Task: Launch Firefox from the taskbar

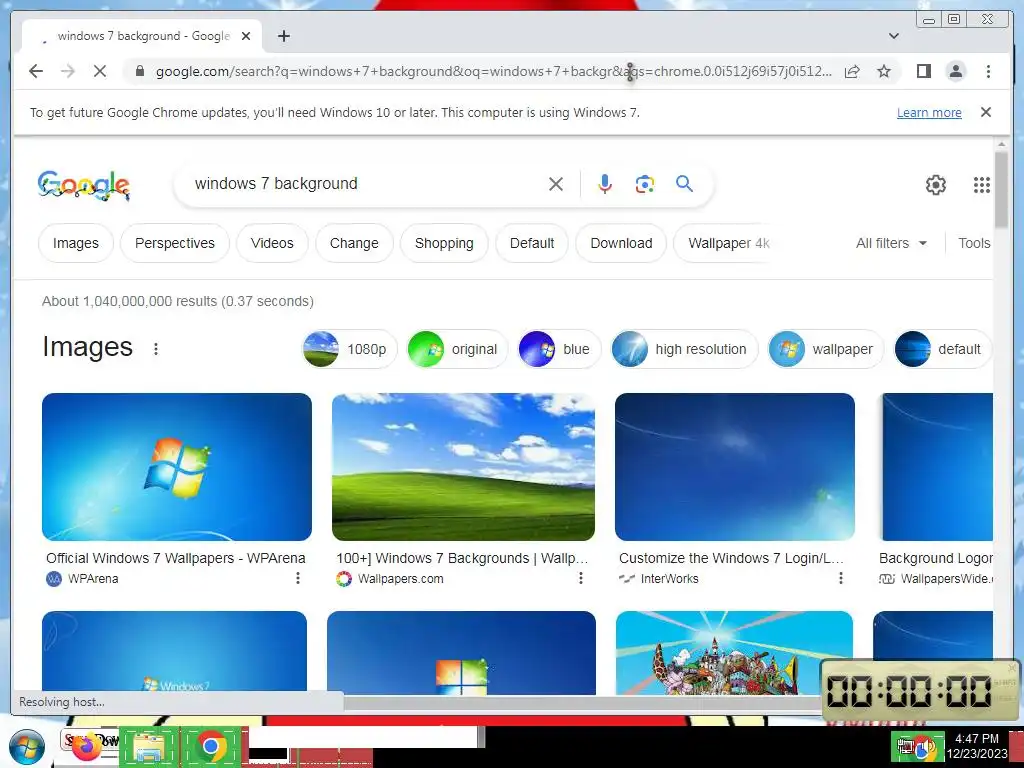Action: (87, 746)
